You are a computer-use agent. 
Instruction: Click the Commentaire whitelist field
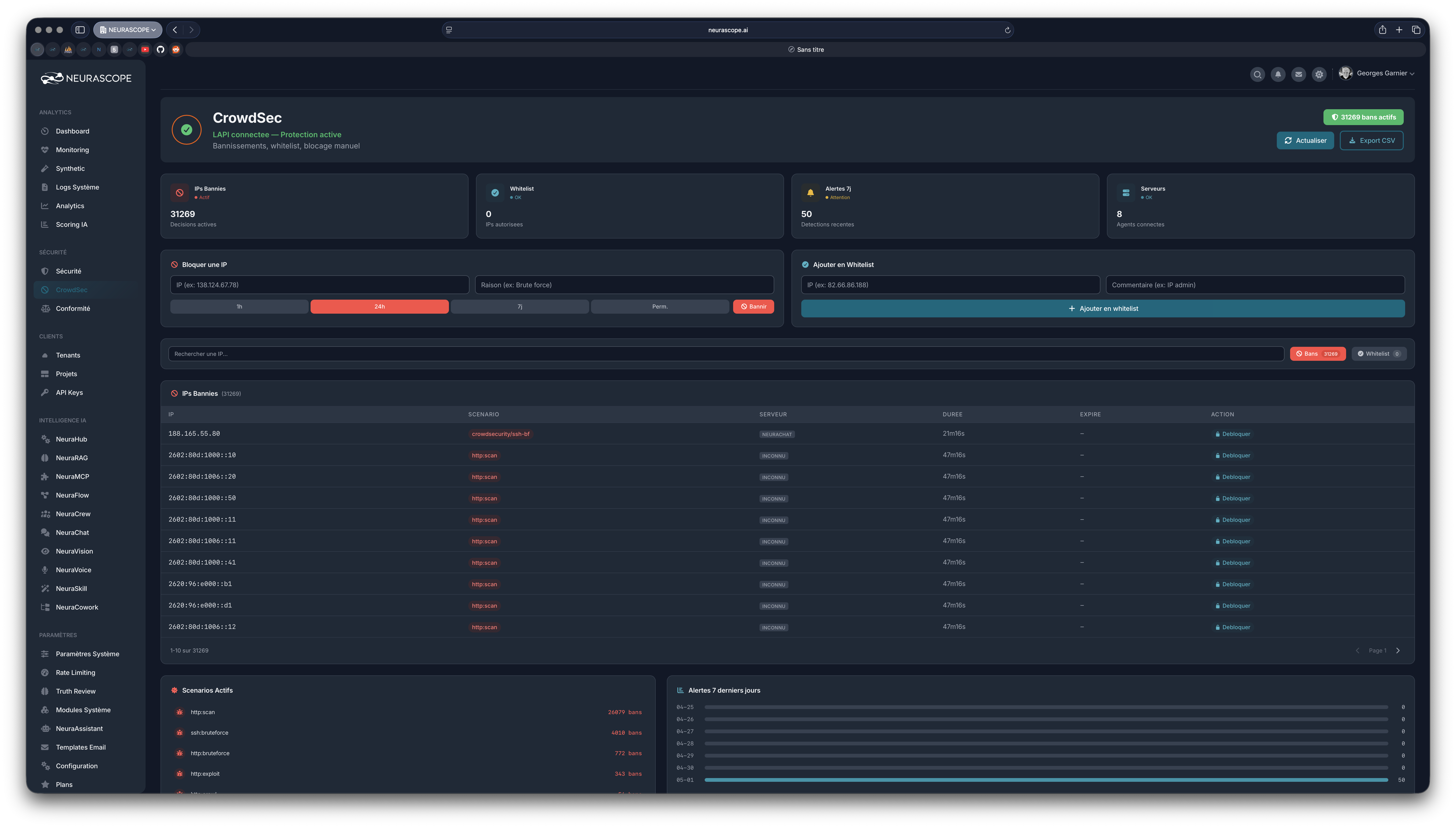(x=1255, y=285)
